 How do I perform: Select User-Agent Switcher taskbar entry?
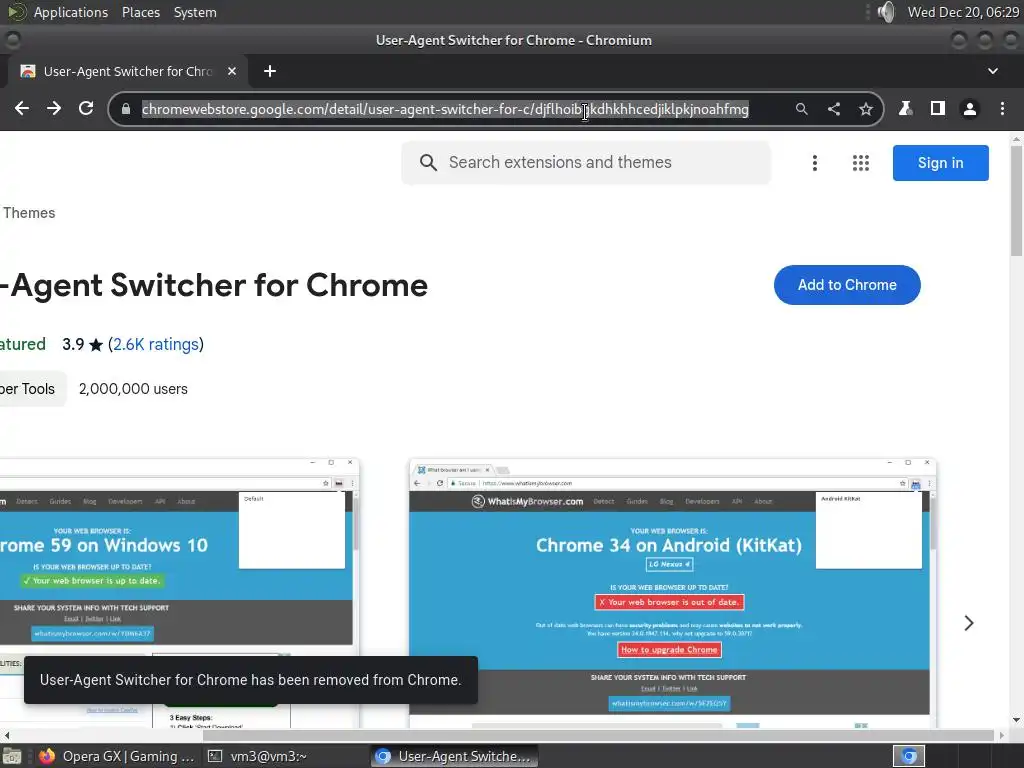[455, 756]
